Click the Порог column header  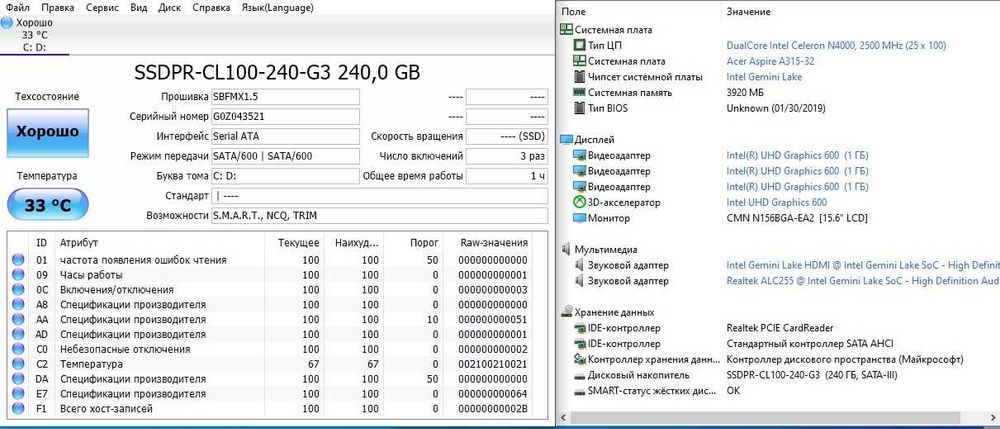click(x=424, y=243)
